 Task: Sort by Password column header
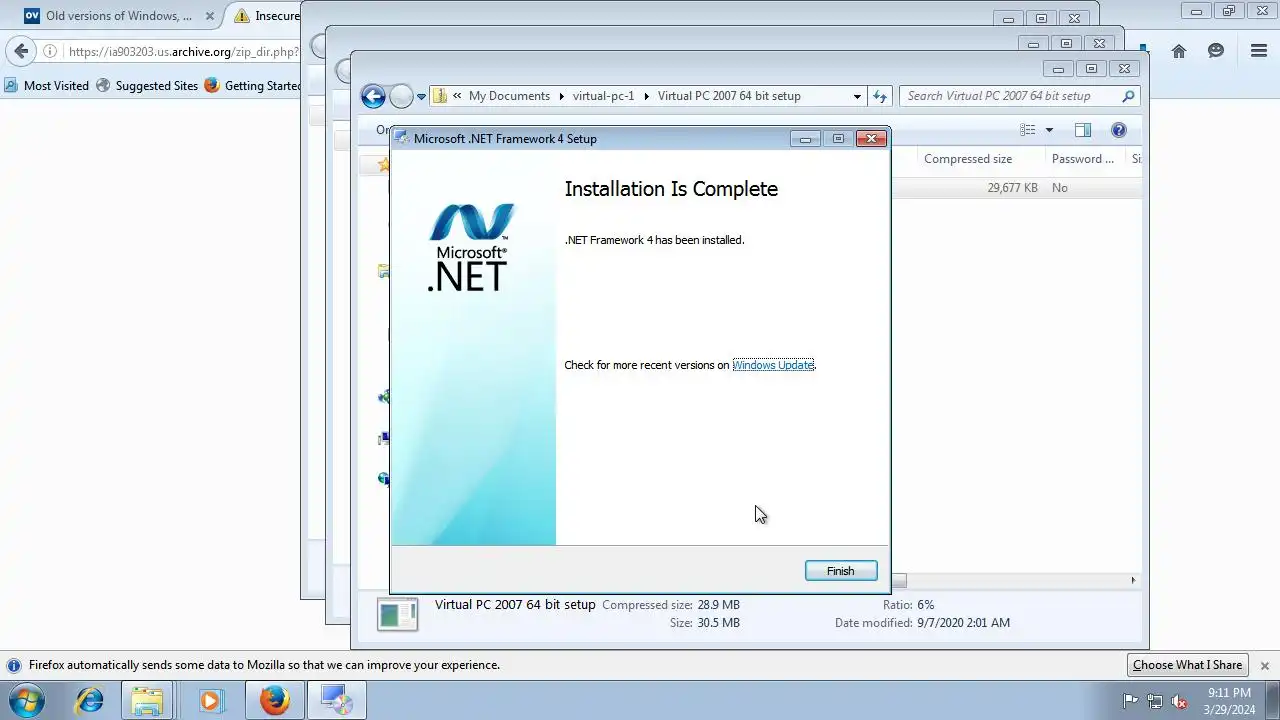(1083, 159)
